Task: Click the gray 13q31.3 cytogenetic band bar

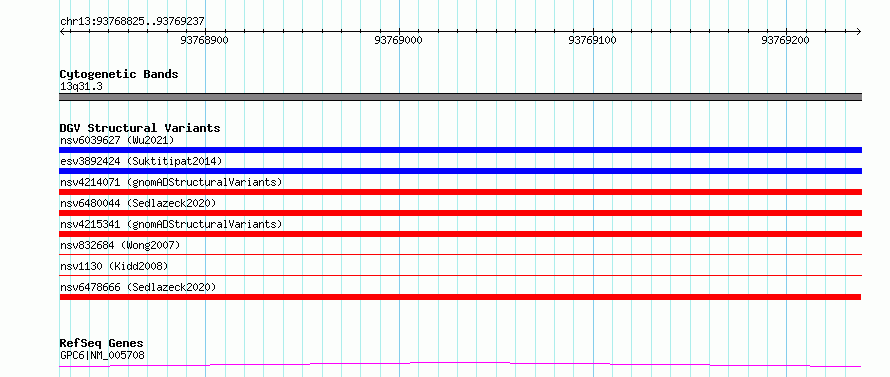Action: [x=460, y=97]
